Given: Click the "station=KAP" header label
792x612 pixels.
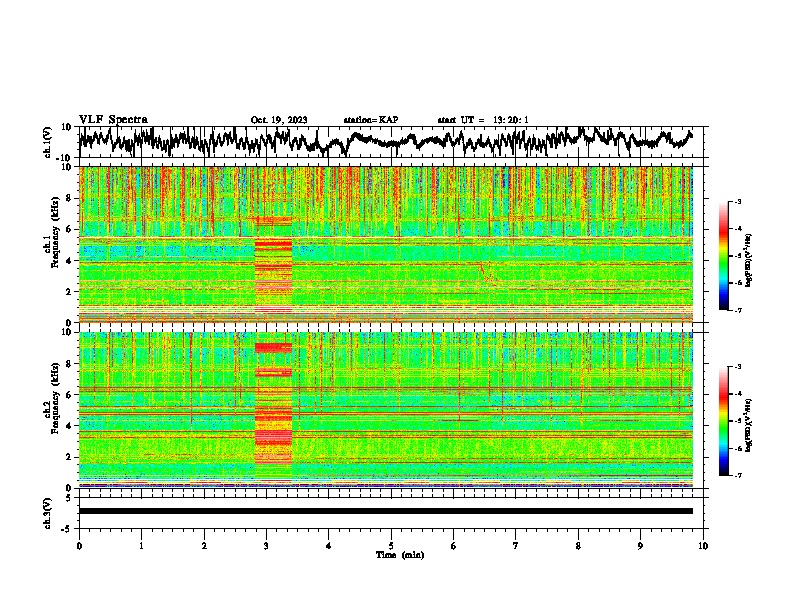Looking at the screenshot, I should (371, 120).
